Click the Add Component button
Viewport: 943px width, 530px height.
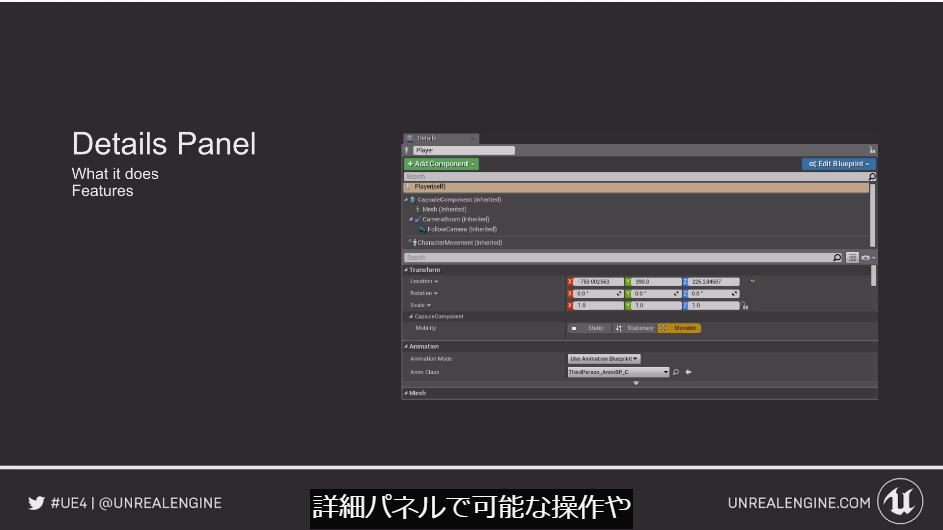pos(441,164)
